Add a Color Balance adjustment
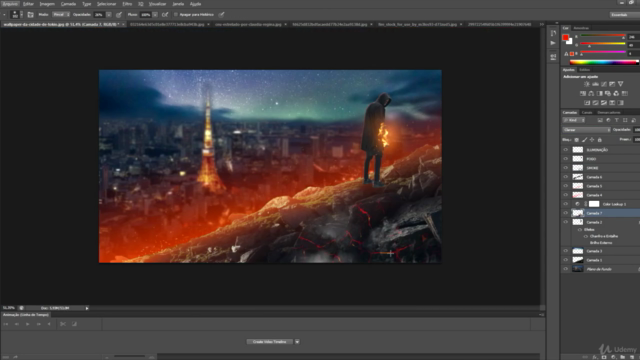Screen dimensions: 640x360 tap(591, 93)
